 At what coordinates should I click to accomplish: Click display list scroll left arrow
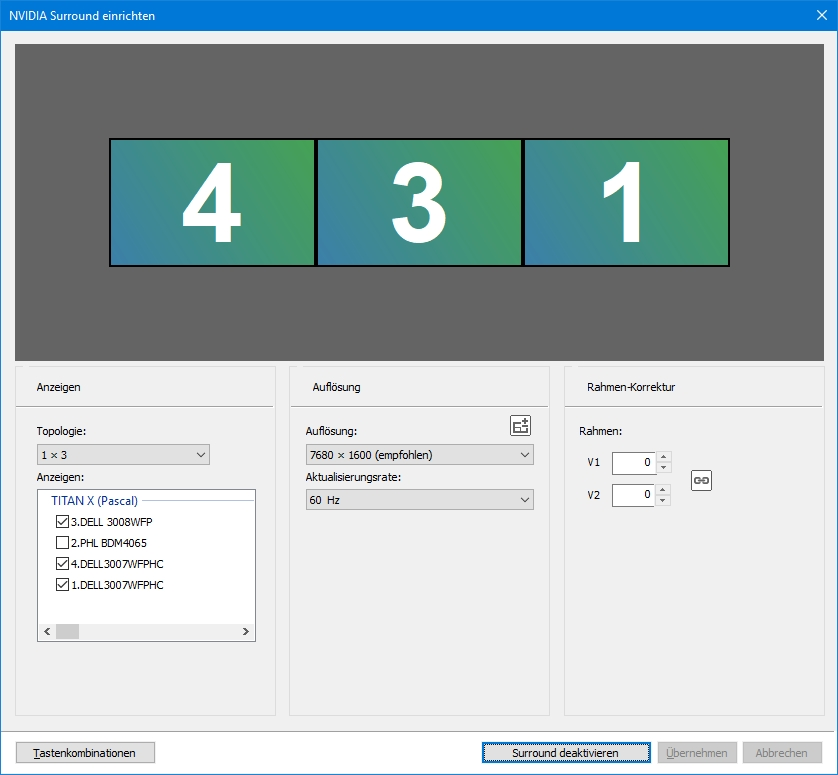[47, 631]
